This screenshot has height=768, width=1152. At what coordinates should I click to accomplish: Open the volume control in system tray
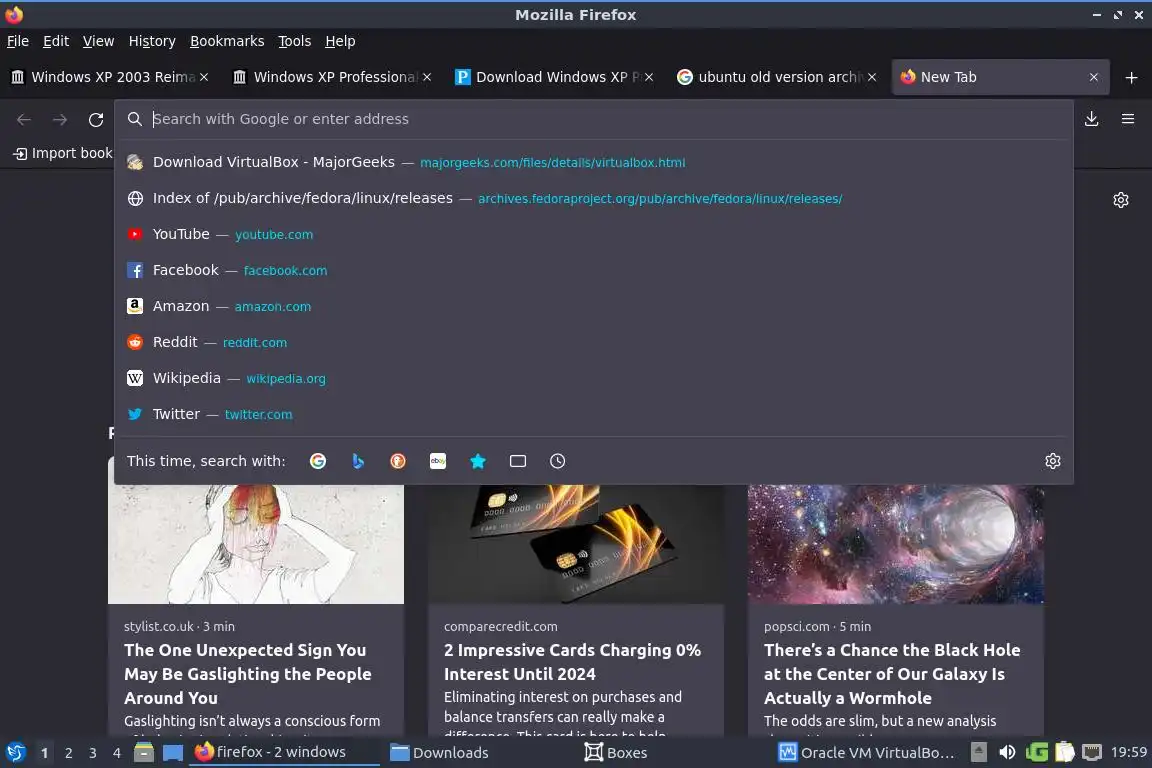pyautogui.click(x=1007, y=752)
